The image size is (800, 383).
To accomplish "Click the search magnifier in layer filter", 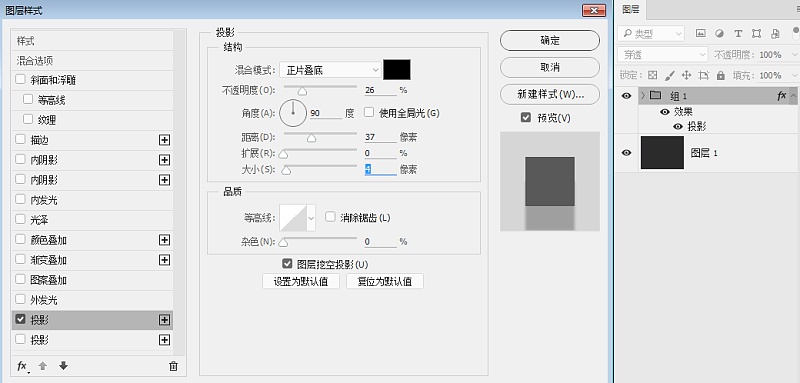I will [x=627, y=34].
